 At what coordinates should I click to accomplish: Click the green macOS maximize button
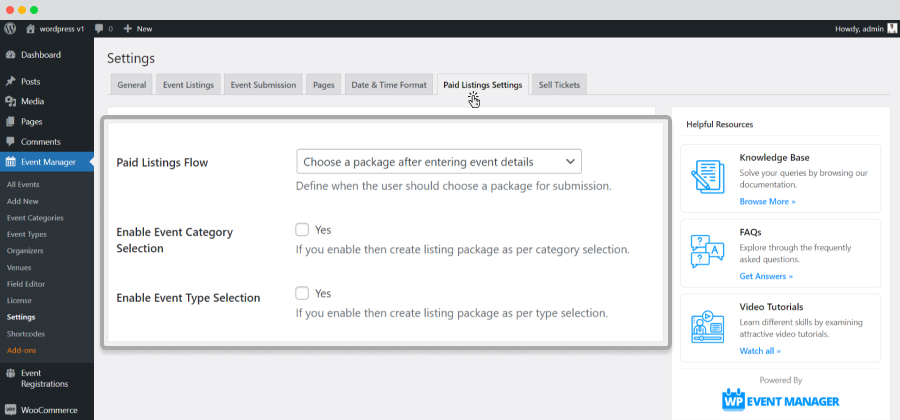point(34,10)
